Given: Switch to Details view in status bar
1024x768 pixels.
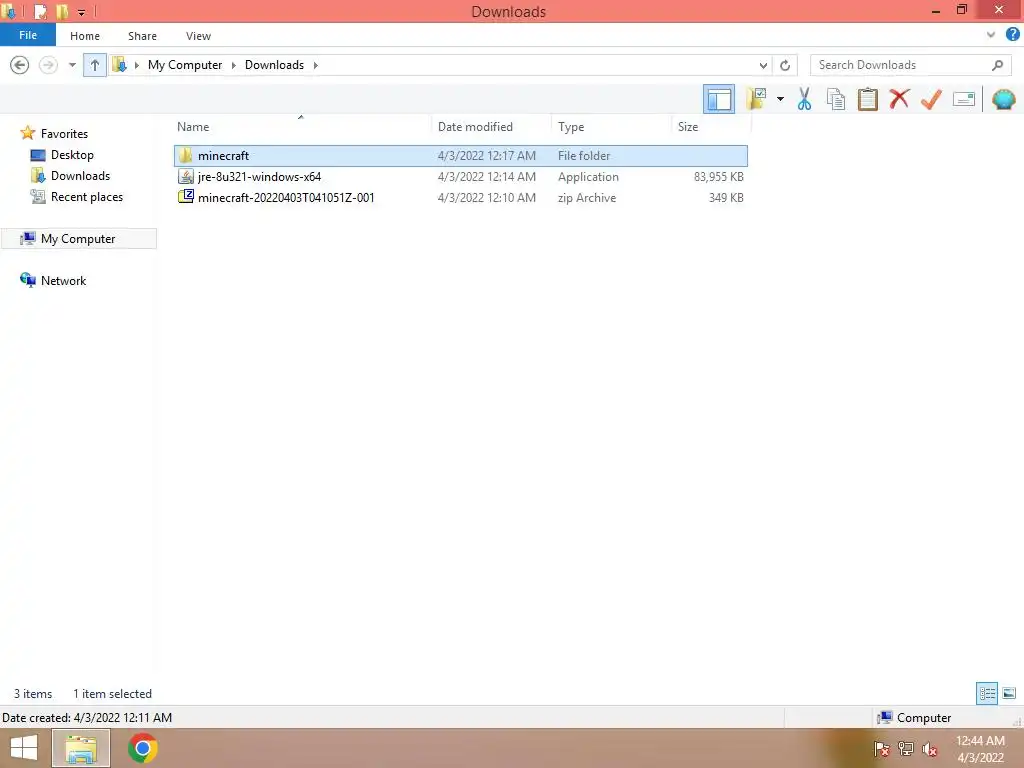Looking at the screenshot, I should [987, 693].
